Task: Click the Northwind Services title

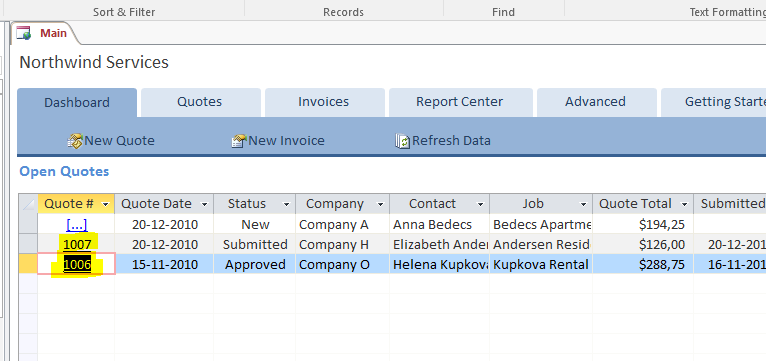Action: pyautogui.click(x=94, y=63)
